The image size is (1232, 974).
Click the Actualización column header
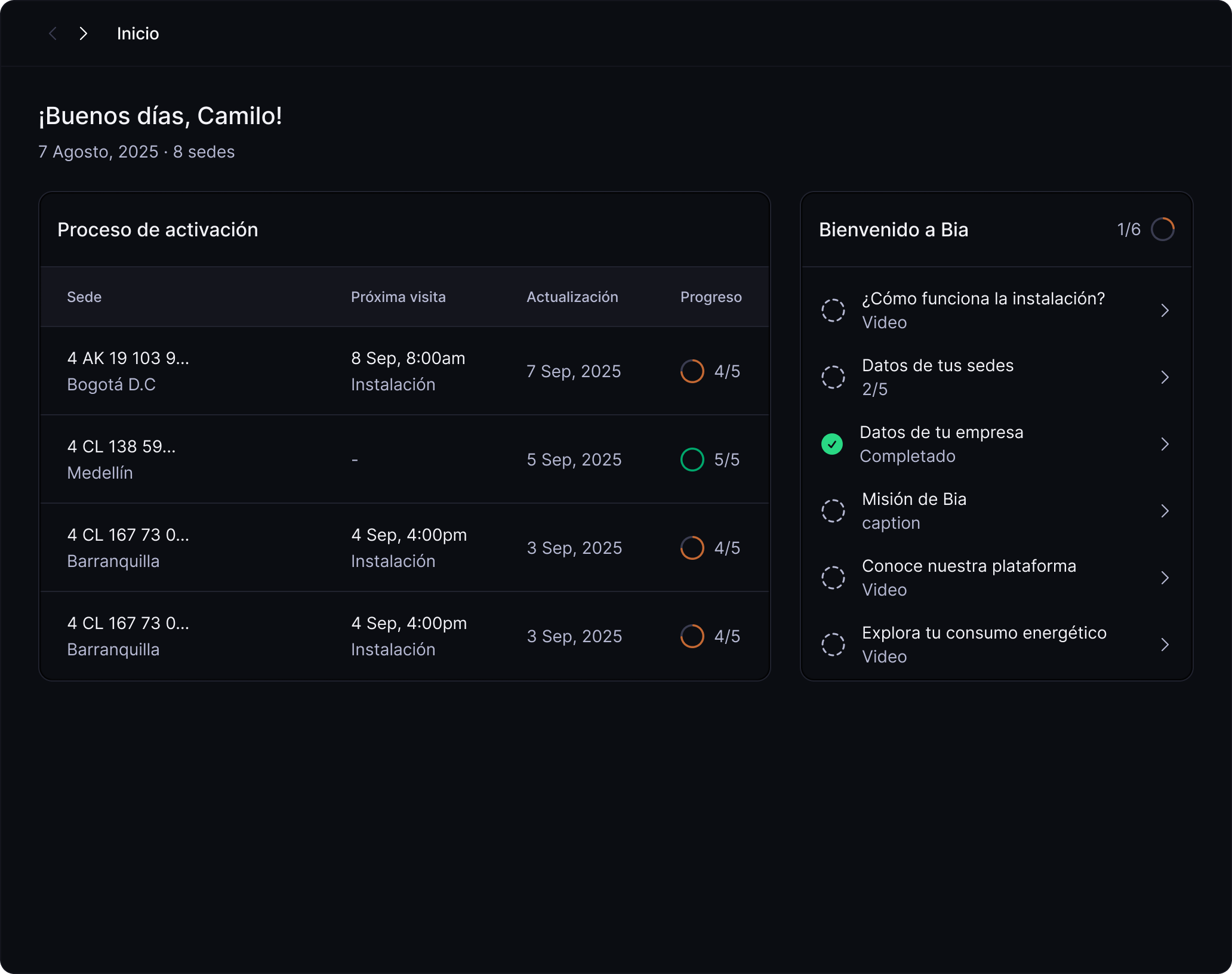pos(572,297)
